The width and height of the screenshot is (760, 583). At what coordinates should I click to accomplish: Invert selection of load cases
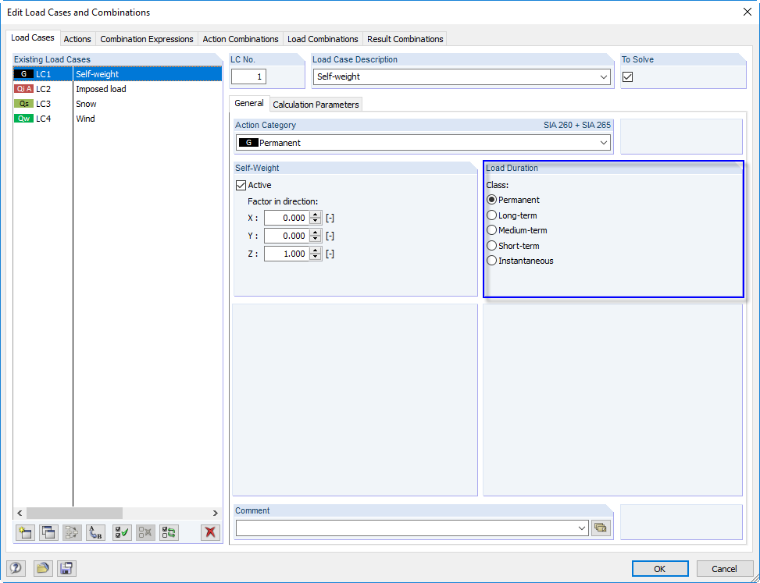tap(169, 533)
